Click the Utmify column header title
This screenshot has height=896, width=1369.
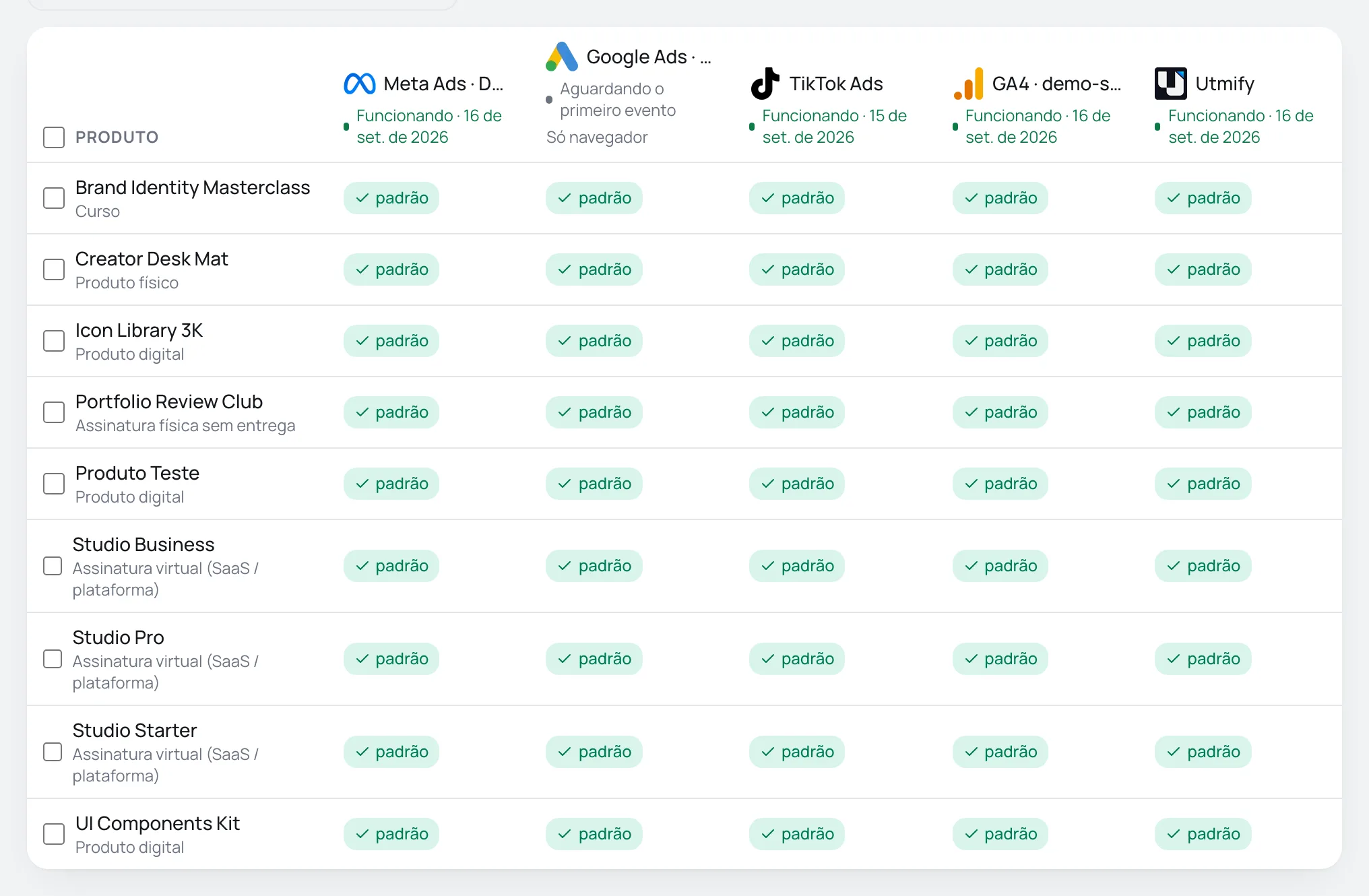(x=1225, y=84)
